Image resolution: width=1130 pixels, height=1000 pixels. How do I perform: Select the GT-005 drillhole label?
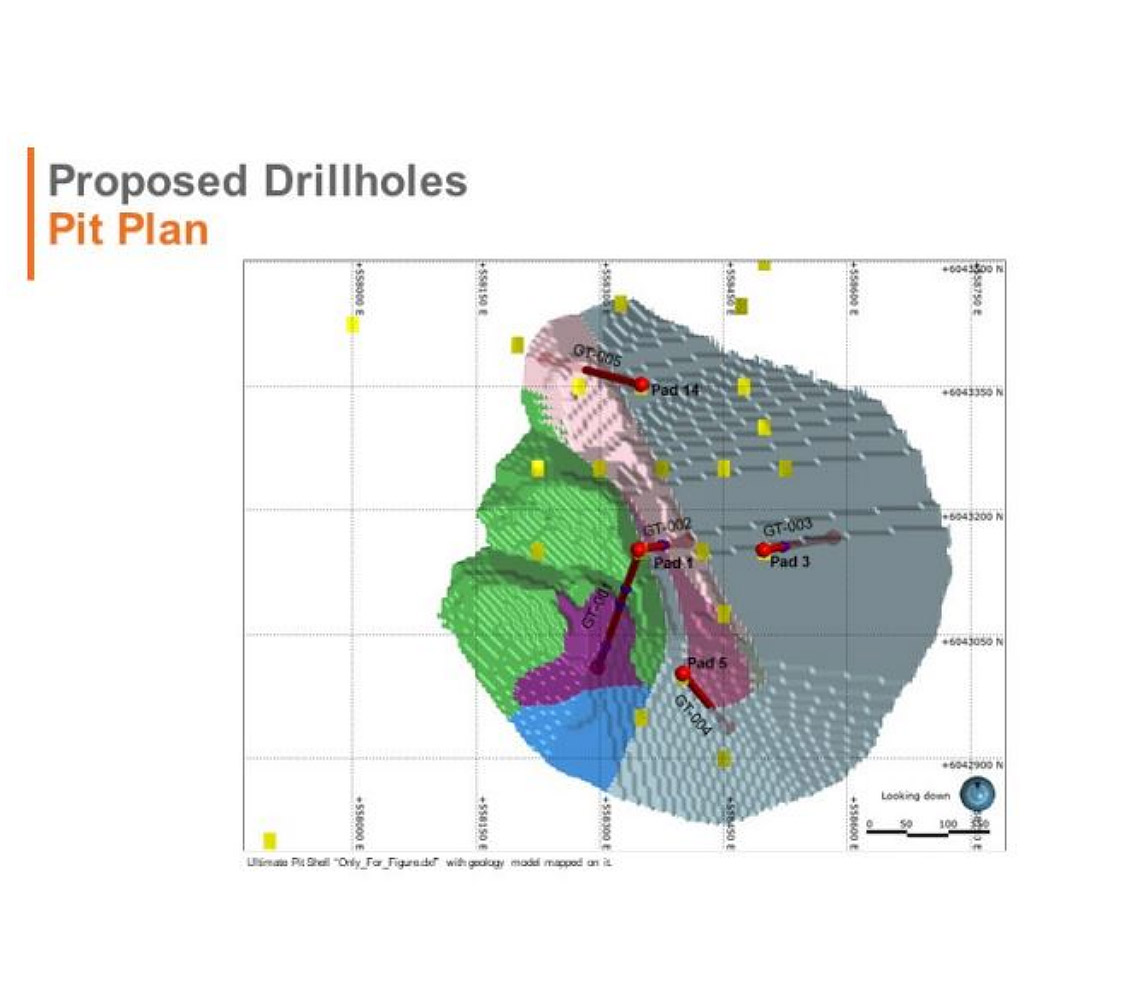coord(597,354)
